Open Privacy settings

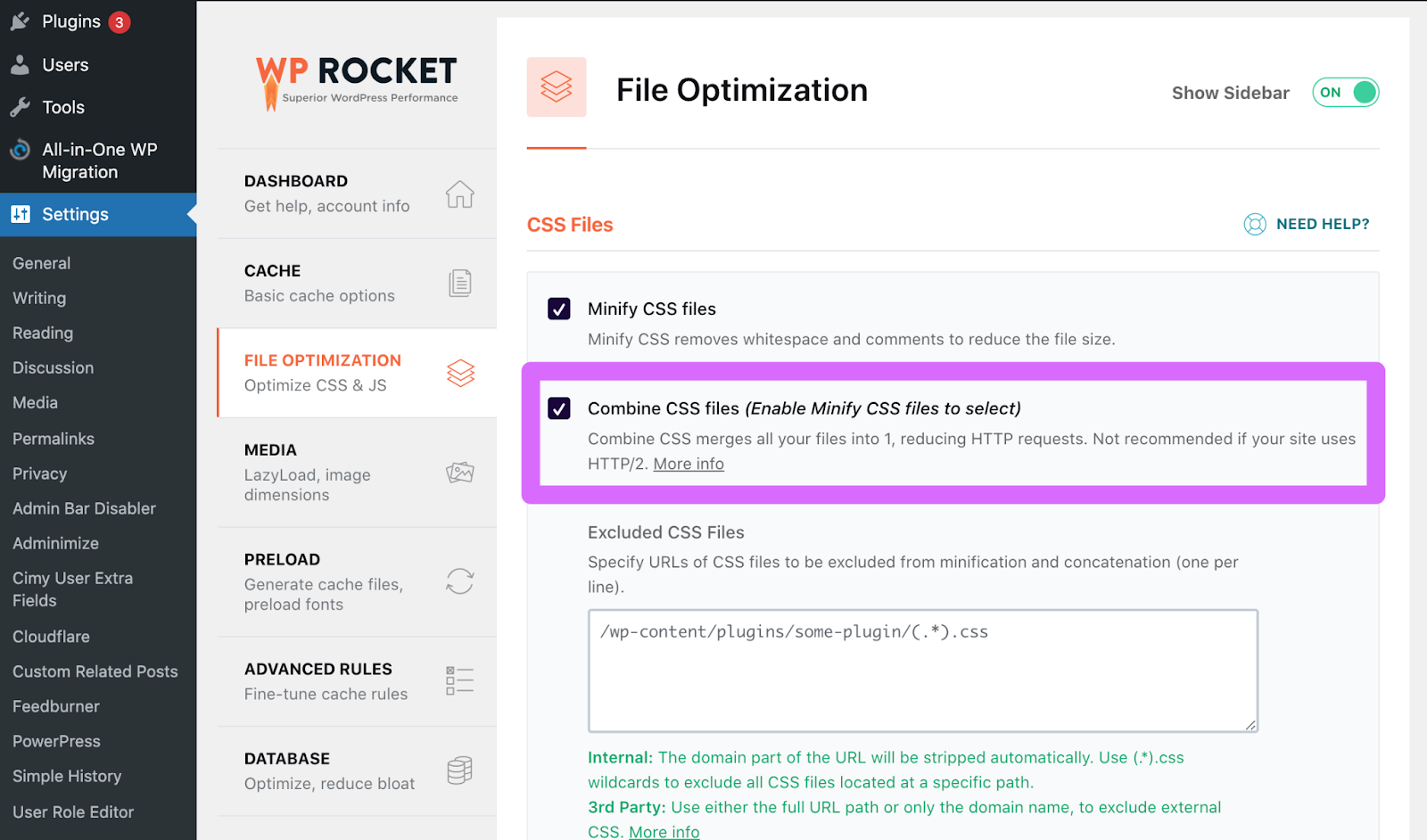(40, 474)
